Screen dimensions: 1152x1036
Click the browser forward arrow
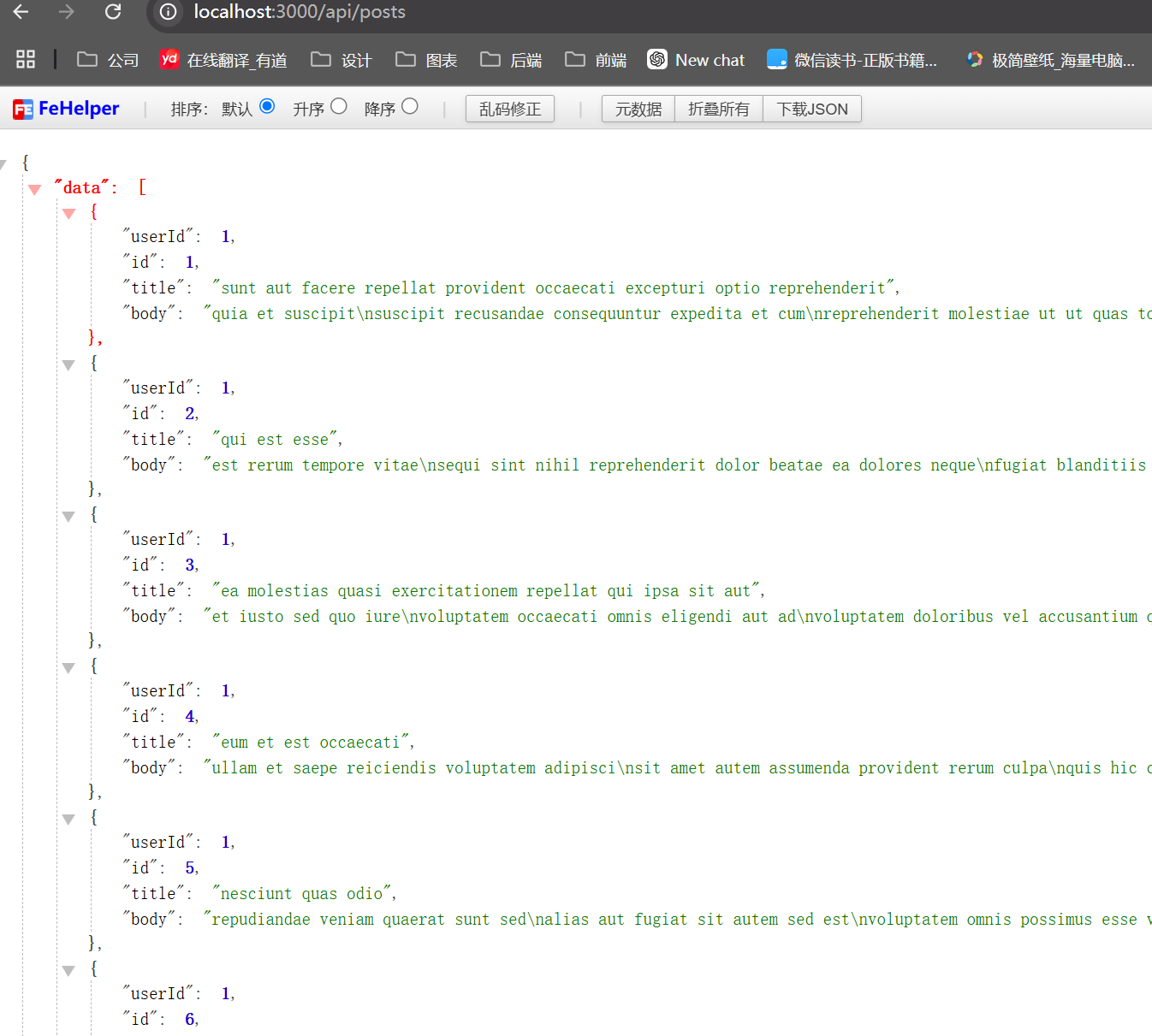[67, 12]
